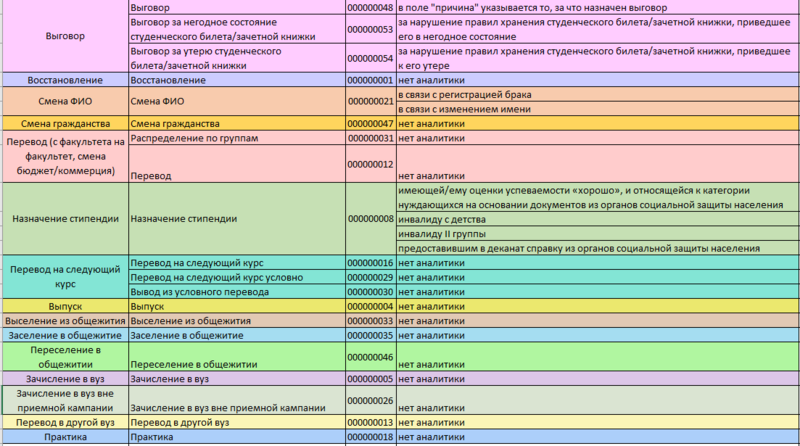Select the 'Вывод из условного перевода' cell
Screen dimensions: 800x446
pos(236,291)
